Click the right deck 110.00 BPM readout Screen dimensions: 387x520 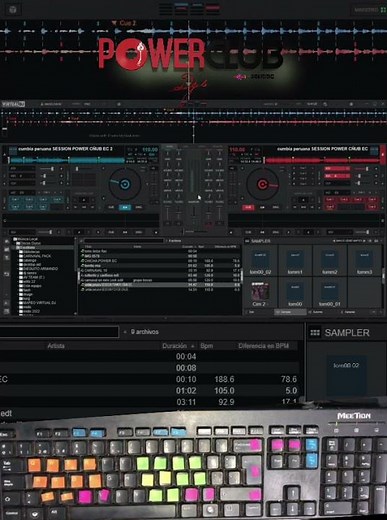[237, 149]
